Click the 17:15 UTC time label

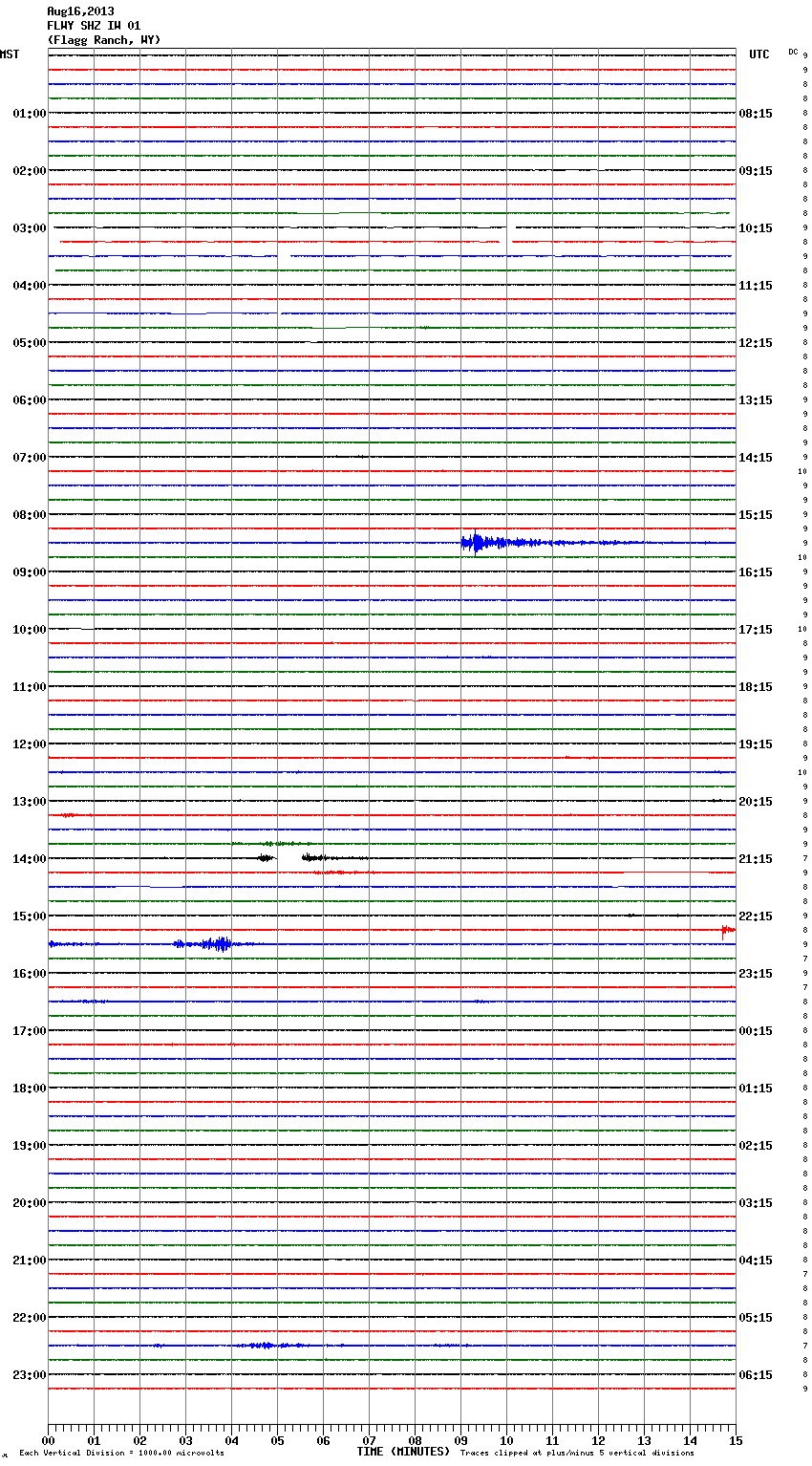756,630
